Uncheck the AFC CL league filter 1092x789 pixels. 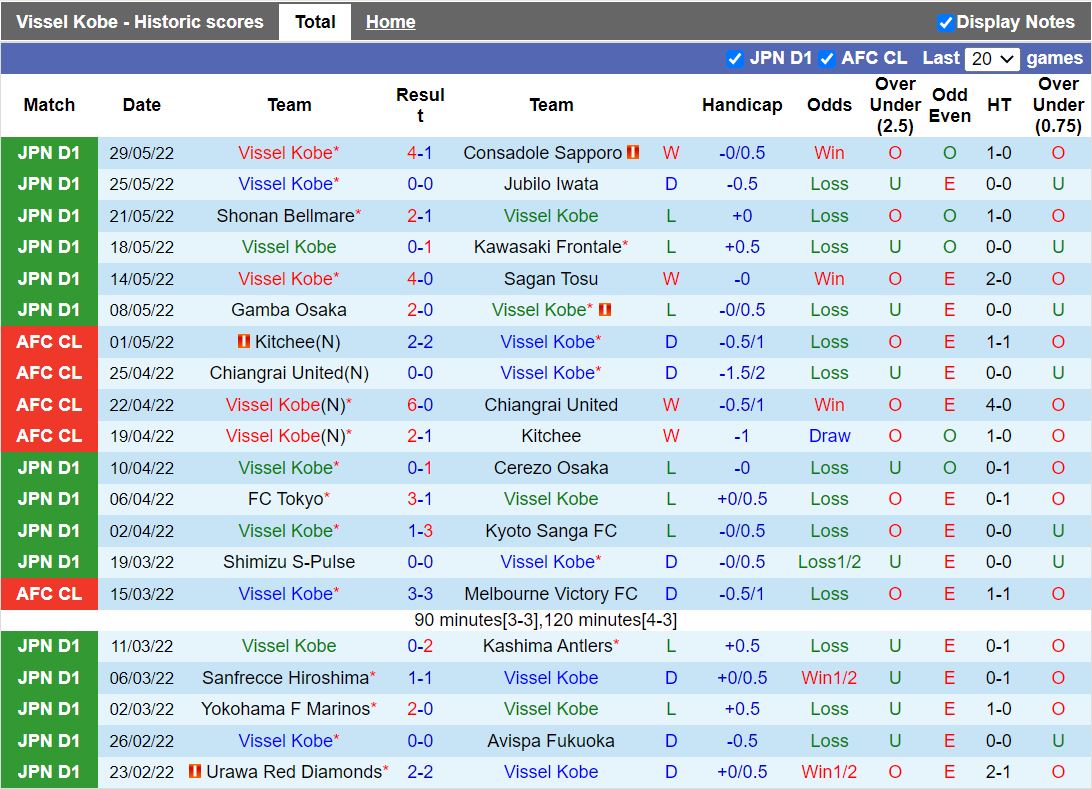click(x=827, y=59)
